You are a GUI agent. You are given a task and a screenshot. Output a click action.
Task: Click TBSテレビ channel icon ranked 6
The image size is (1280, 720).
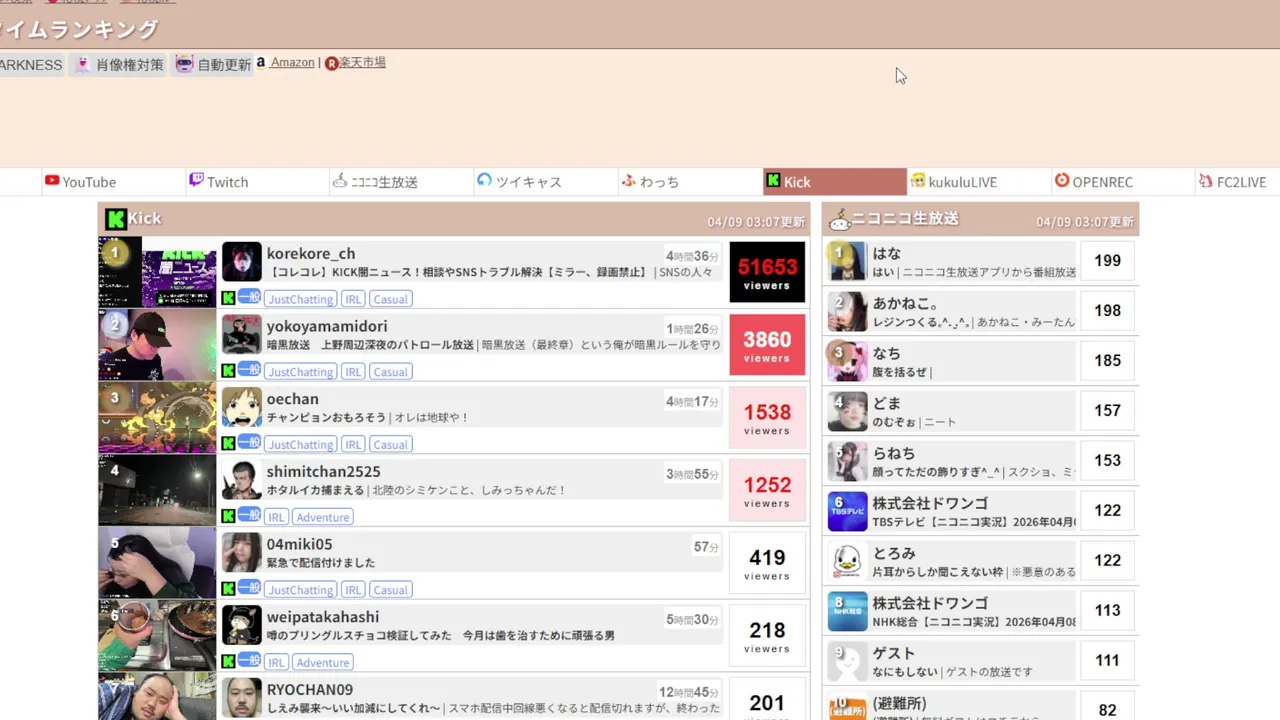point(847,511)
